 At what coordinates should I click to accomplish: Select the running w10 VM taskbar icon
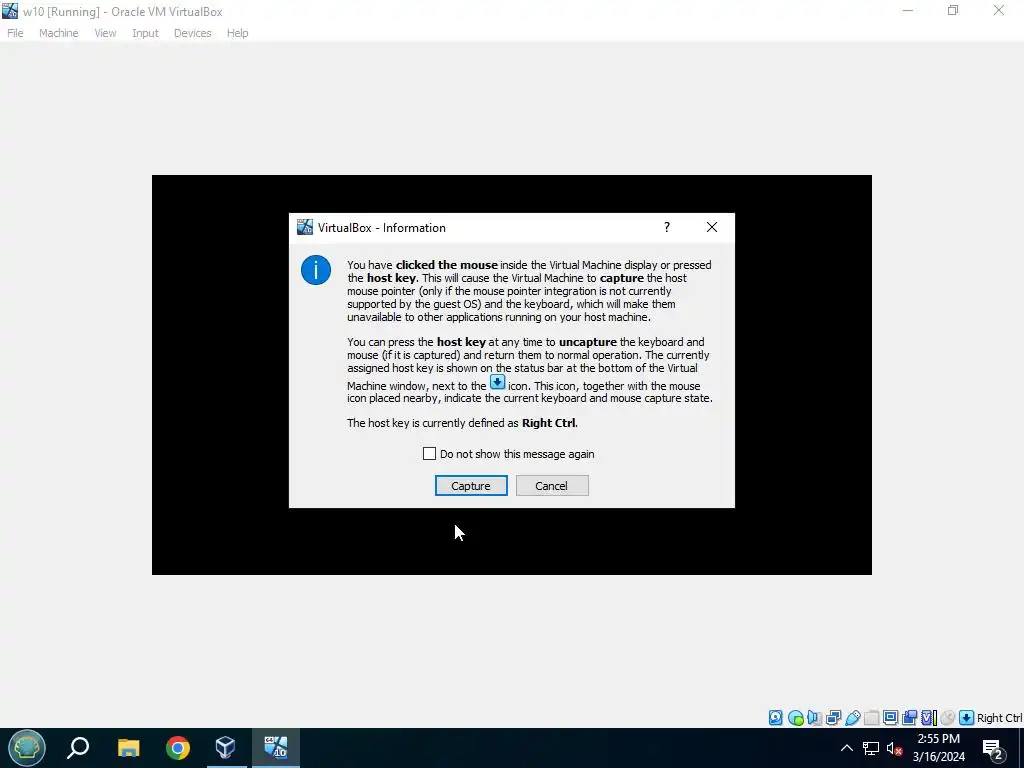tap(276, 748)
